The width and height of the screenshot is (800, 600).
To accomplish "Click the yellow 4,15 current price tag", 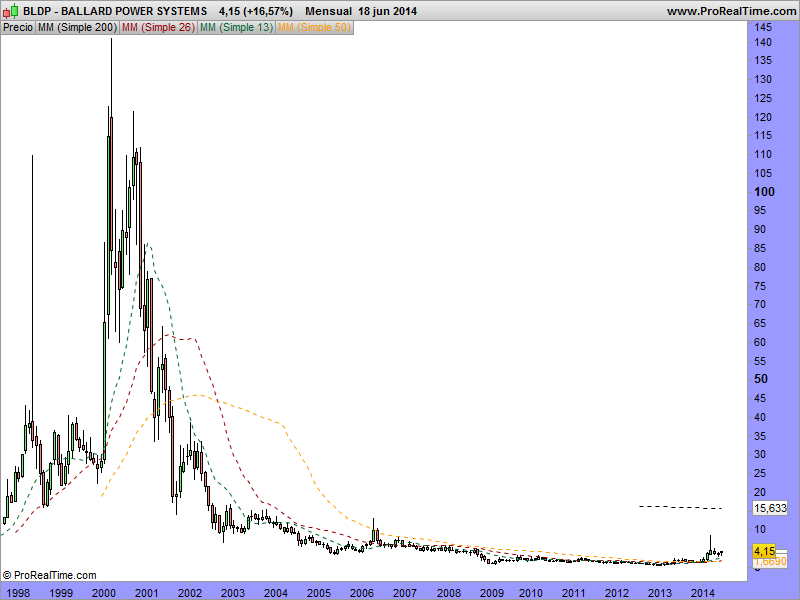I will point(764,551).
